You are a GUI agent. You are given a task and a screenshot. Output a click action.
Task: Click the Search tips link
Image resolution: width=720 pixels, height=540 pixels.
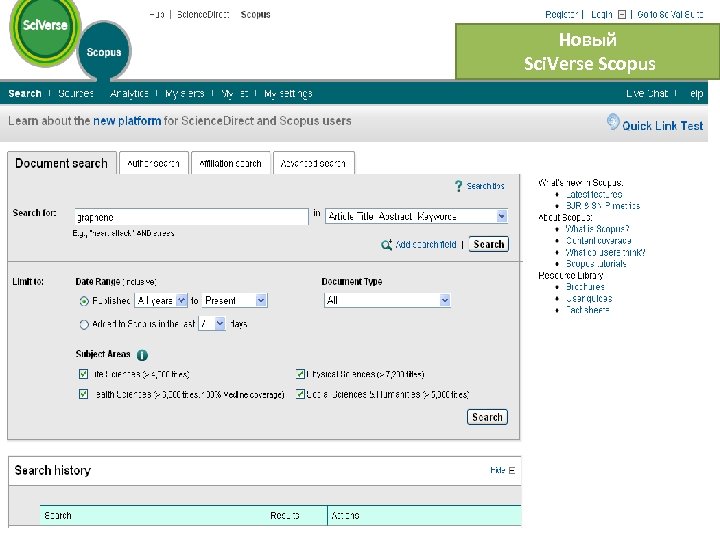tap(486, 186)
